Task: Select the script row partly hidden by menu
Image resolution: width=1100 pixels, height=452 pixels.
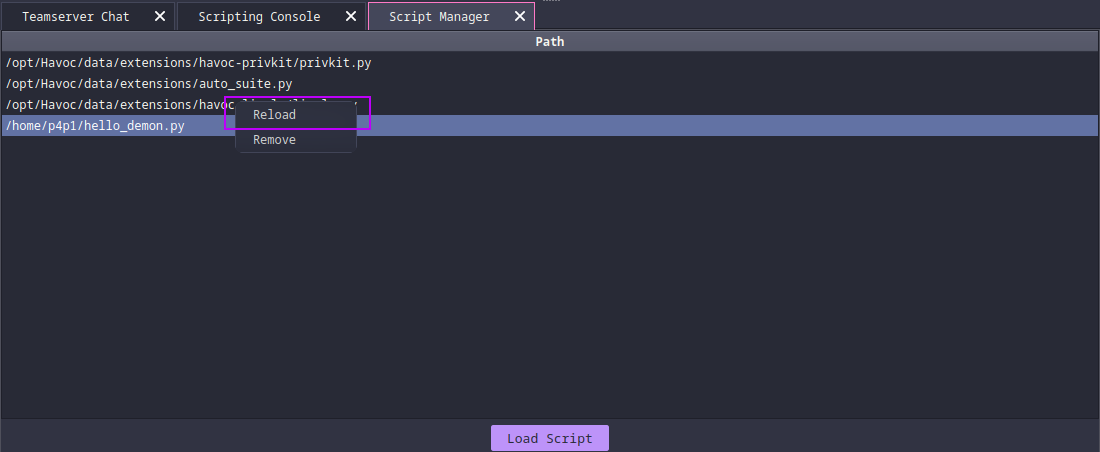Action: tap(110, 105)
